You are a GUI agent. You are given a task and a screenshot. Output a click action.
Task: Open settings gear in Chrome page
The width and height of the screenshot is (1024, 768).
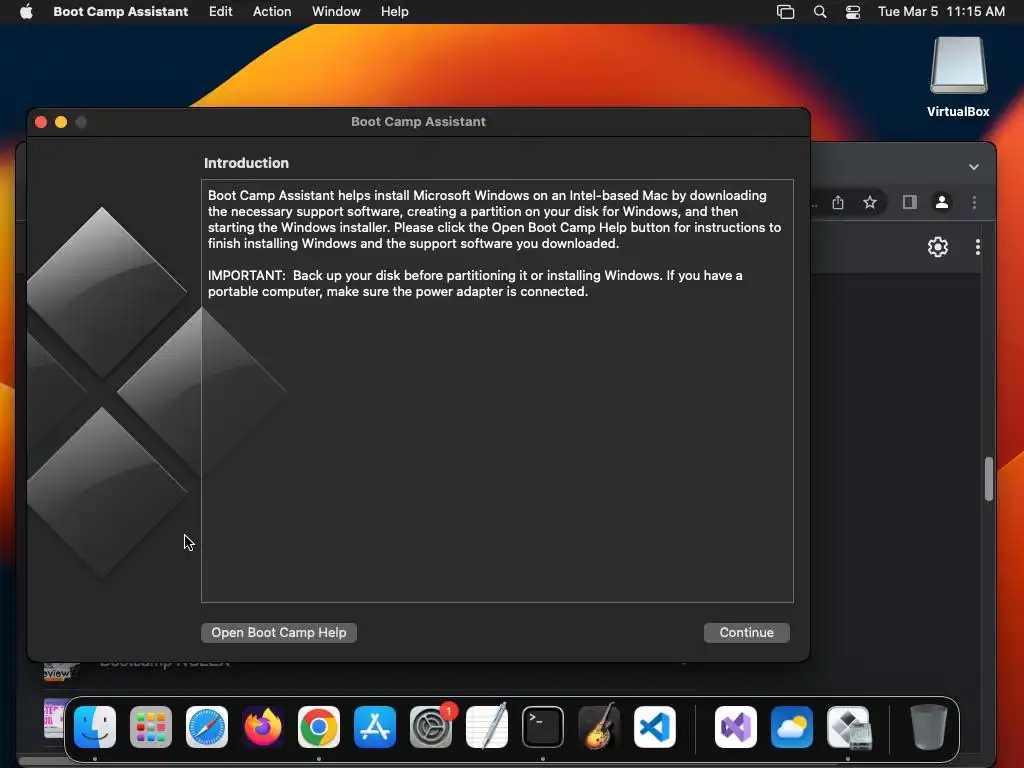pos(938,247)
